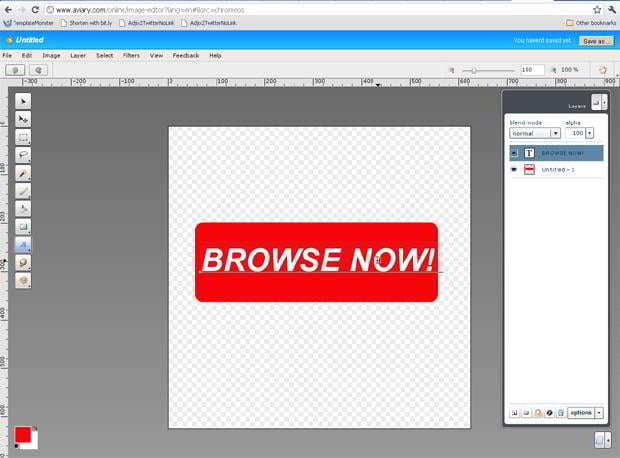Click the undo button
The width and height of the screenshot is (620, 458).
tap(15, 70)
